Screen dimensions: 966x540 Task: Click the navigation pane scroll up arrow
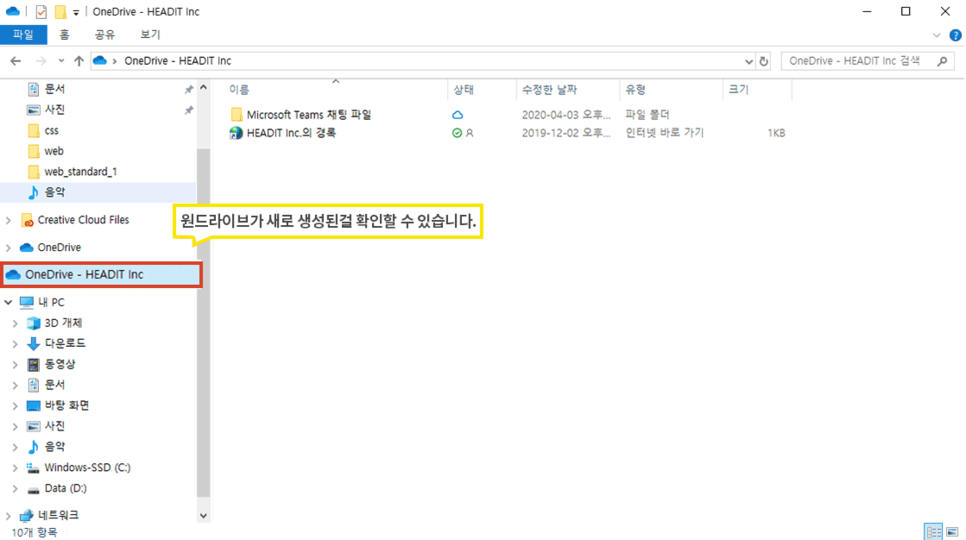click(203, 88)
